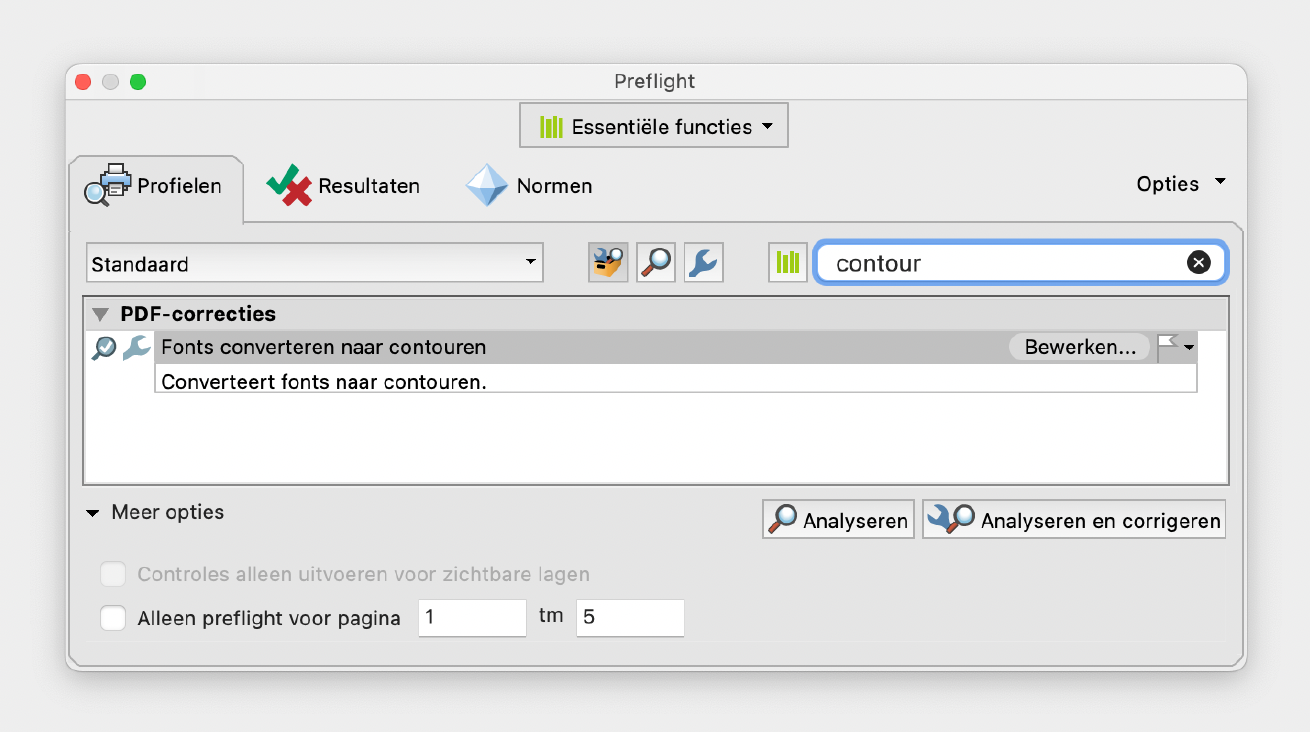Enable Alleen preflight voor pagina checkbox
The width and height of the screenshot is (1310, 732).
[x=113, y=618]
